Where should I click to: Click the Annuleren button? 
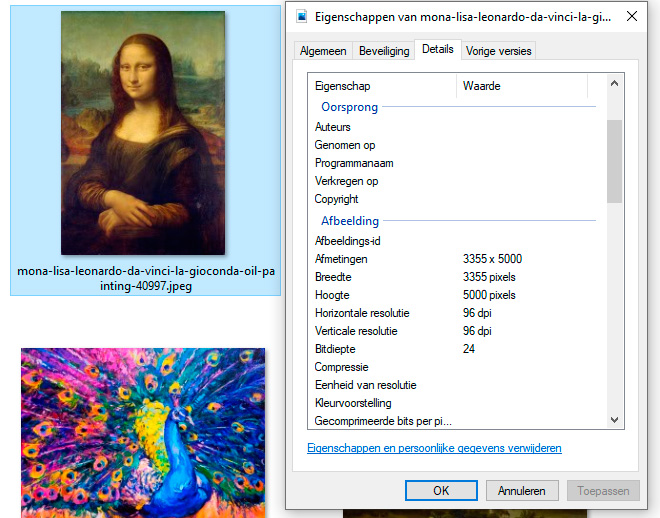(x=521, y=491)
